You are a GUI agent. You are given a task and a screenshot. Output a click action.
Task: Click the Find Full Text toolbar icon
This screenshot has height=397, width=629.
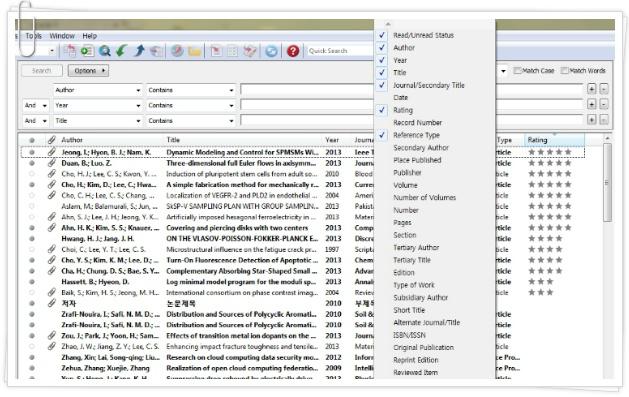click(156, 51)
